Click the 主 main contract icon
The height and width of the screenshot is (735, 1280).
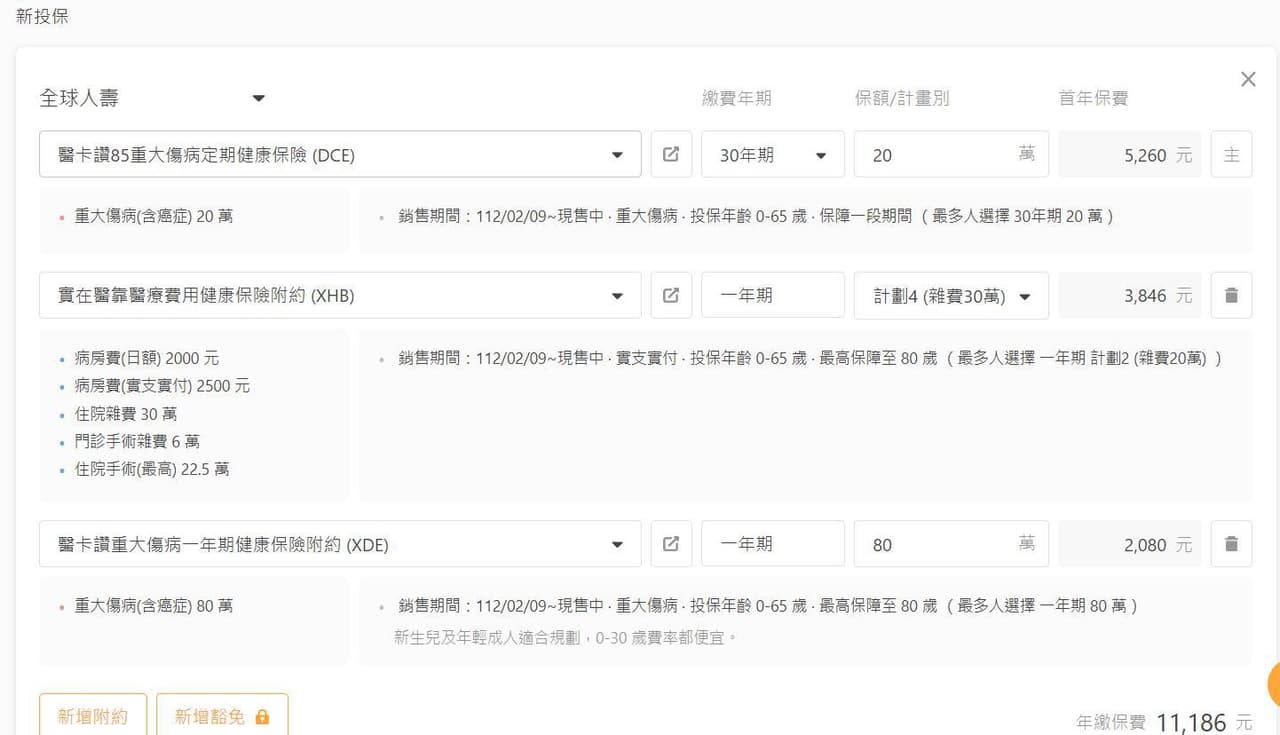1231,155
